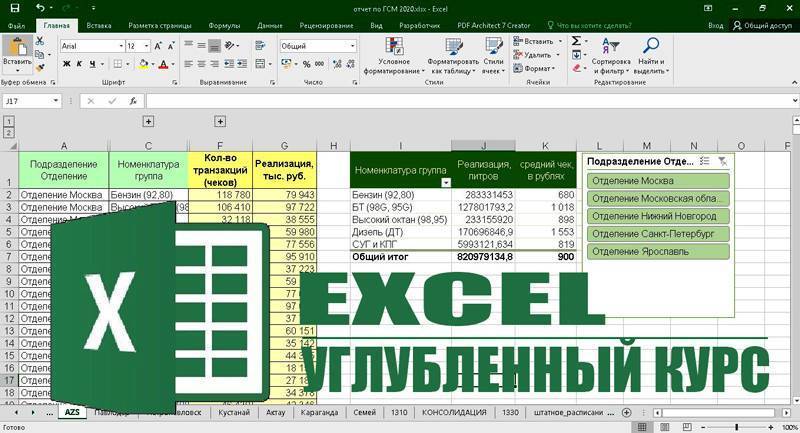Image resolution: width=800 pixels, height=433 pixels.
Task: Open Sort and Filter tool
Action: [x=610, y=53]
